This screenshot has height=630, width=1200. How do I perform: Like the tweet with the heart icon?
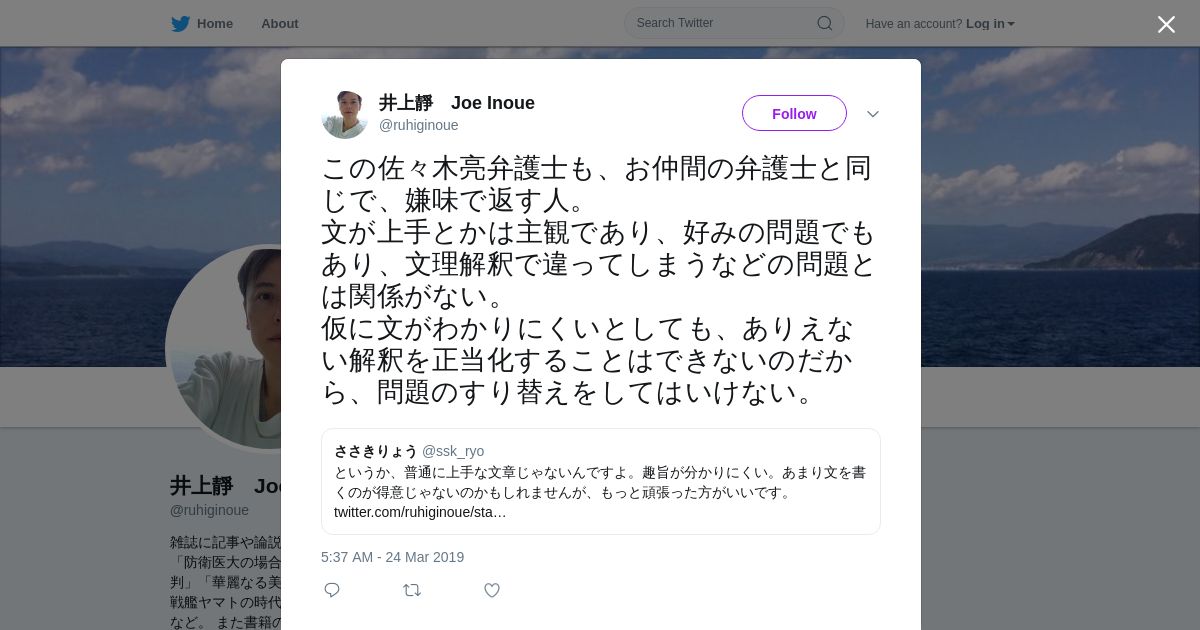point(492,590)
